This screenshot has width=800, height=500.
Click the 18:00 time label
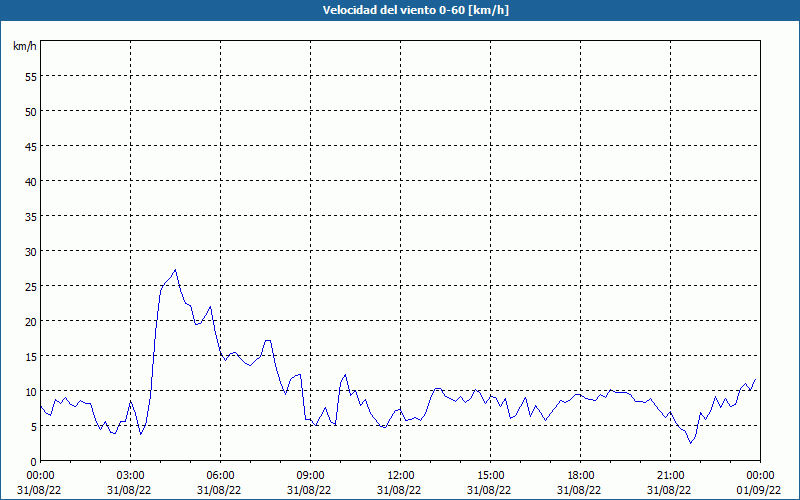click(580, 476)
